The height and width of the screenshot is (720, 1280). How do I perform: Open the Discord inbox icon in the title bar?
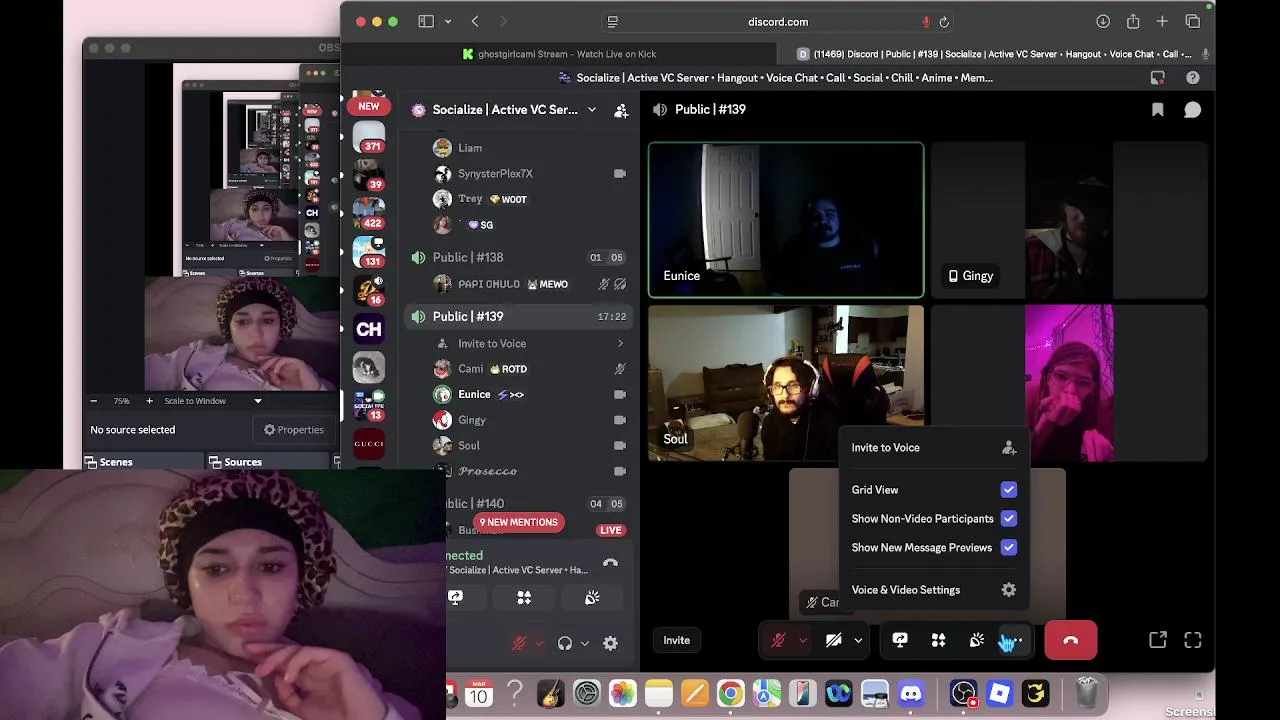[x=1158, y=77]
